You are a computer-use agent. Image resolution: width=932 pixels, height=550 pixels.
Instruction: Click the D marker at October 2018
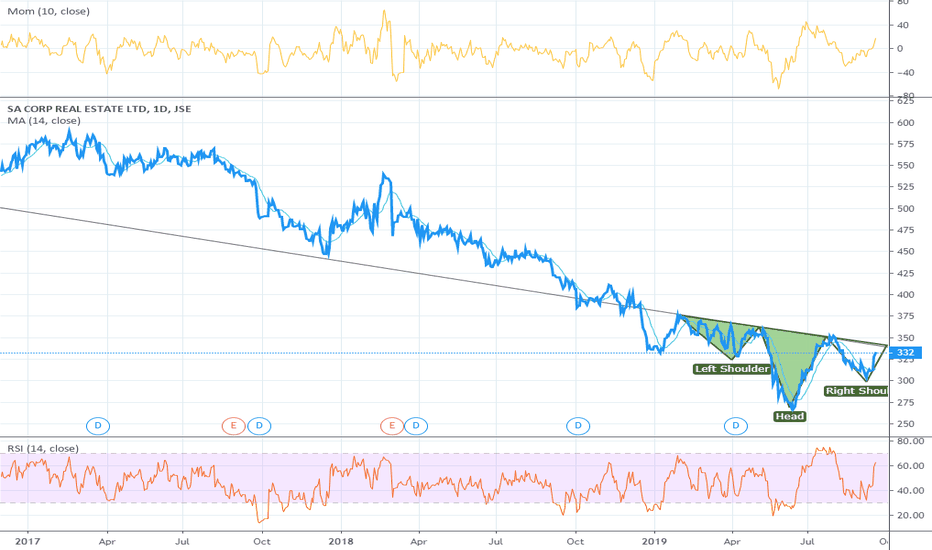578,426
